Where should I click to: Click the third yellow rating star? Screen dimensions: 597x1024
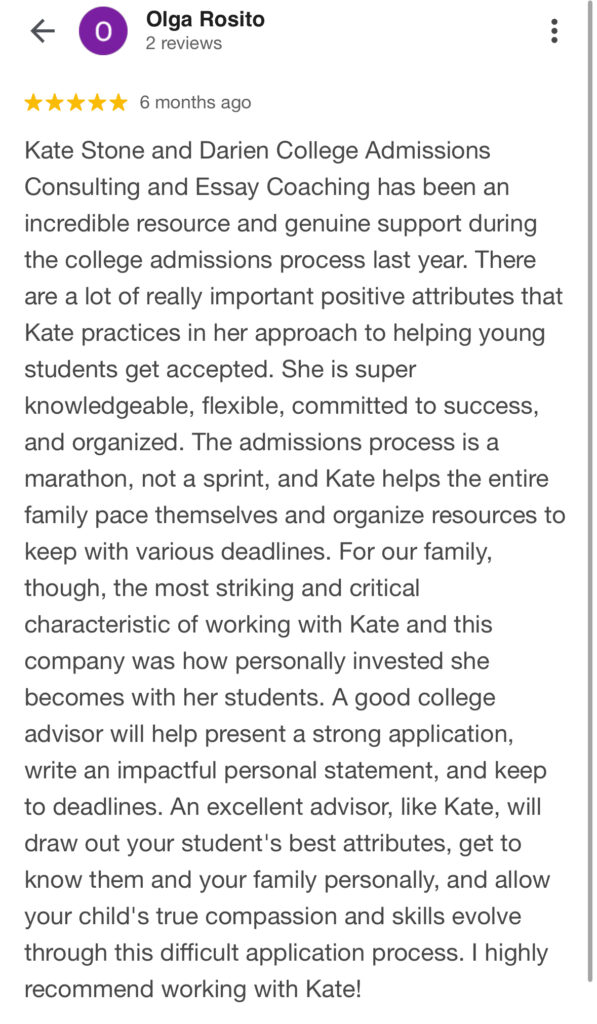(x=76, y=103)
